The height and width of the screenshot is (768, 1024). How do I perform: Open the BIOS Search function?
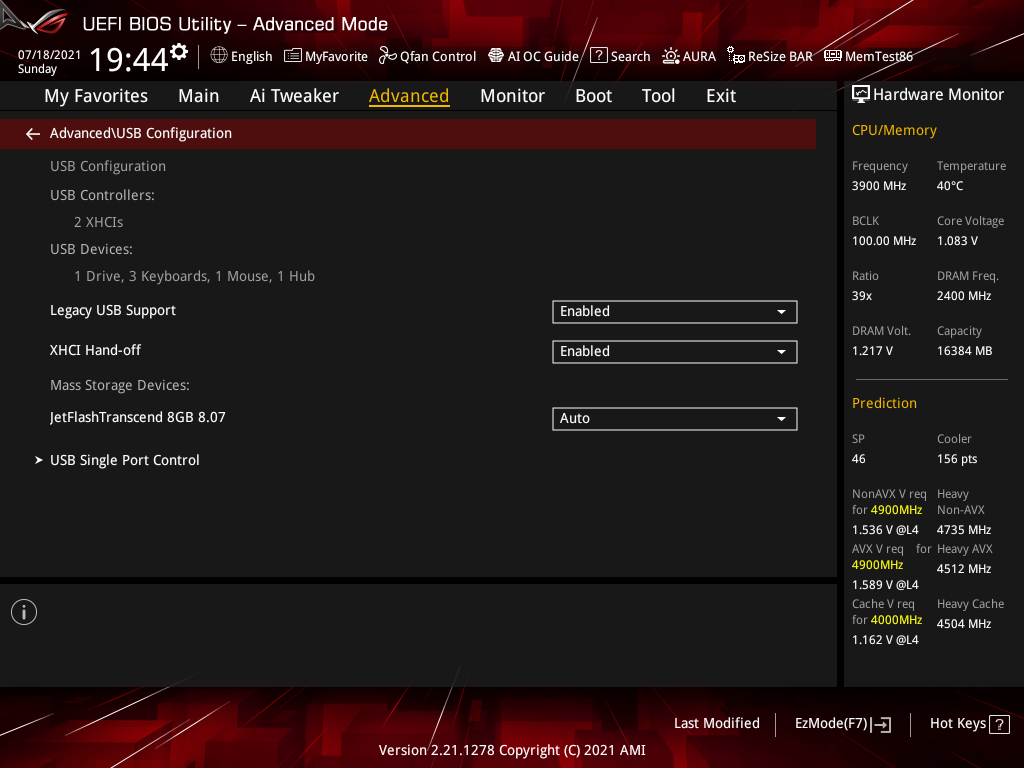(x=619, y=56)
